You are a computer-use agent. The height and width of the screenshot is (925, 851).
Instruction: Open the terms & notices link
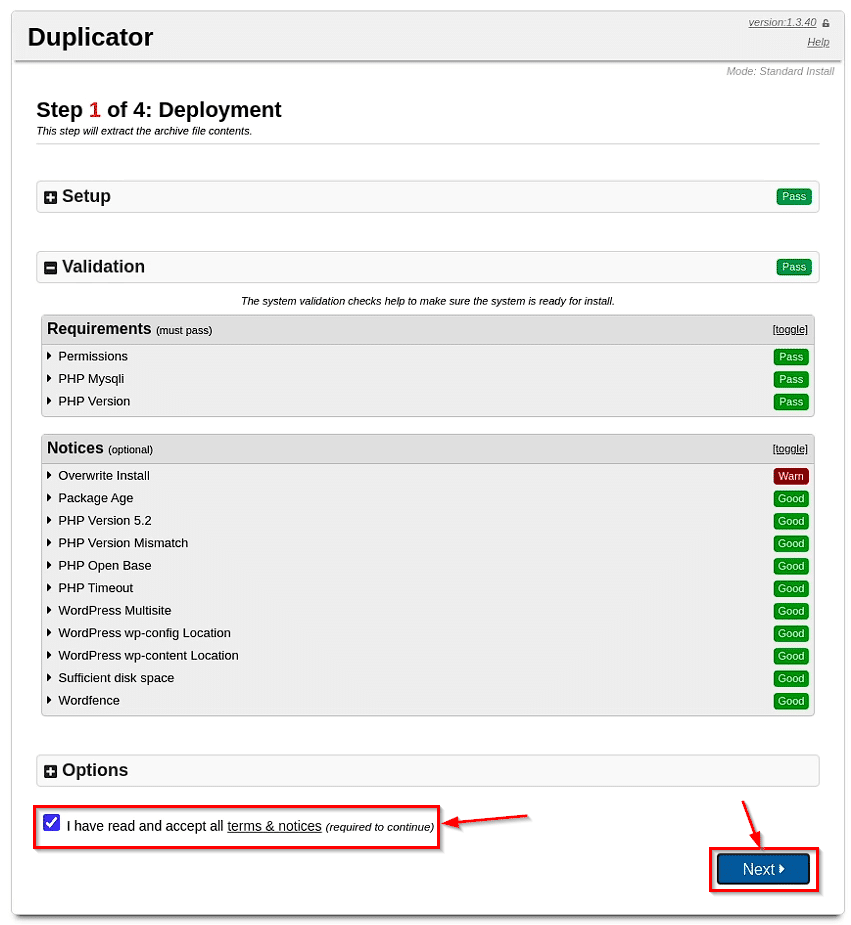pyautogui.click(x=274, y=826)
